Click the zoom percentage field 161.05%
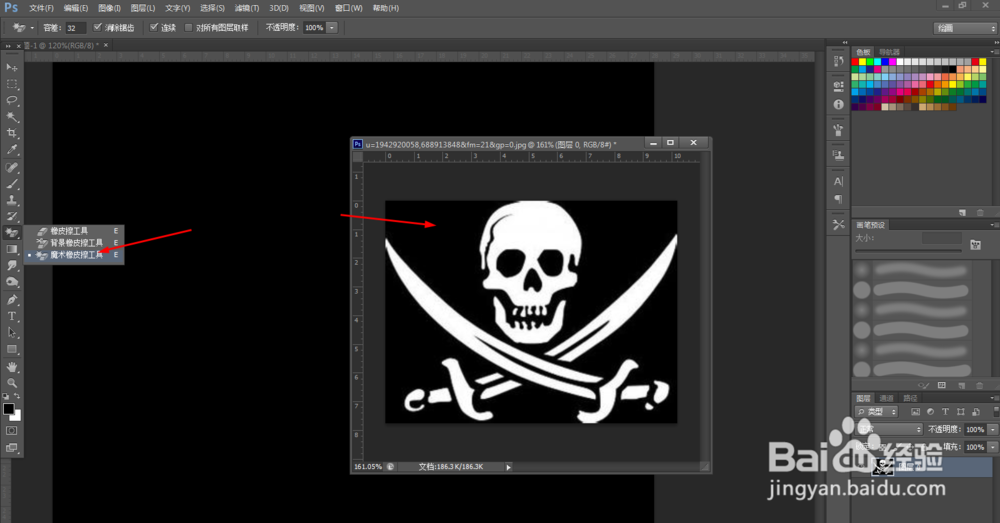Image resolution: width=1000 pixels, height=523 pixels. [x=368, y=467]
